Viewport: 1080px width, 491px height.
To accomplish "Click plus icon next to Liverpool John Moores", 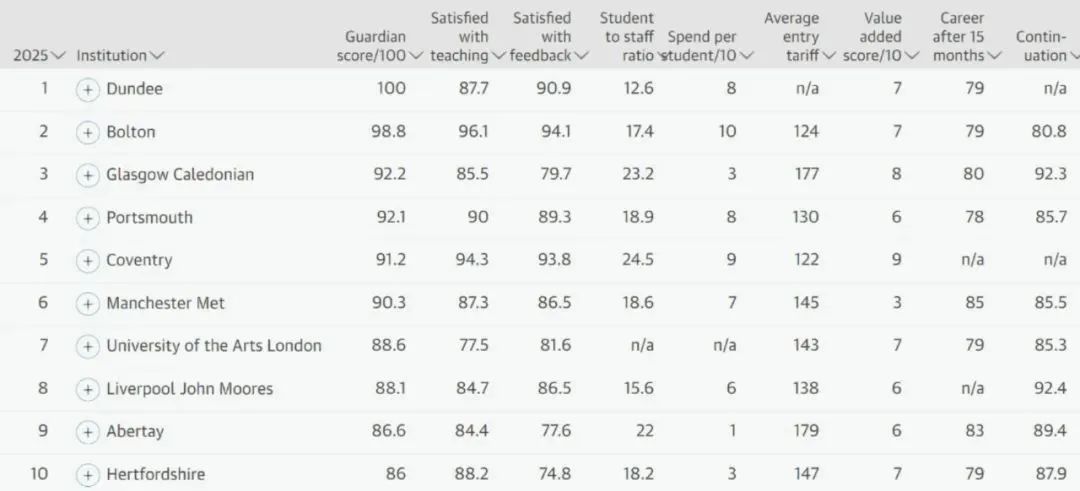I will pyautogui.click(x=87, y=389).
